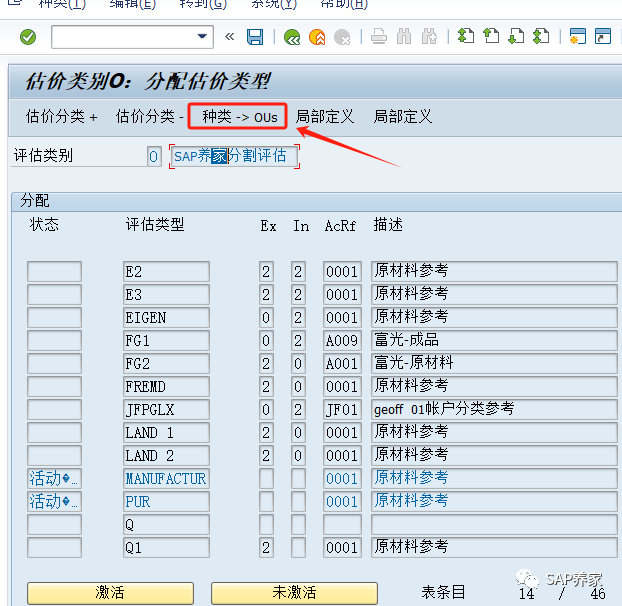Image resolution: width=622 pixels, height=606 pixels.
Task: Select the JFPGLX valuation type cell
Action: tap(166, 410)
